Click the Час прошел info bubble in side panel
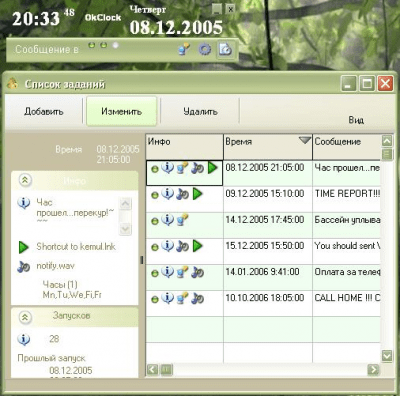 [24, 203]
